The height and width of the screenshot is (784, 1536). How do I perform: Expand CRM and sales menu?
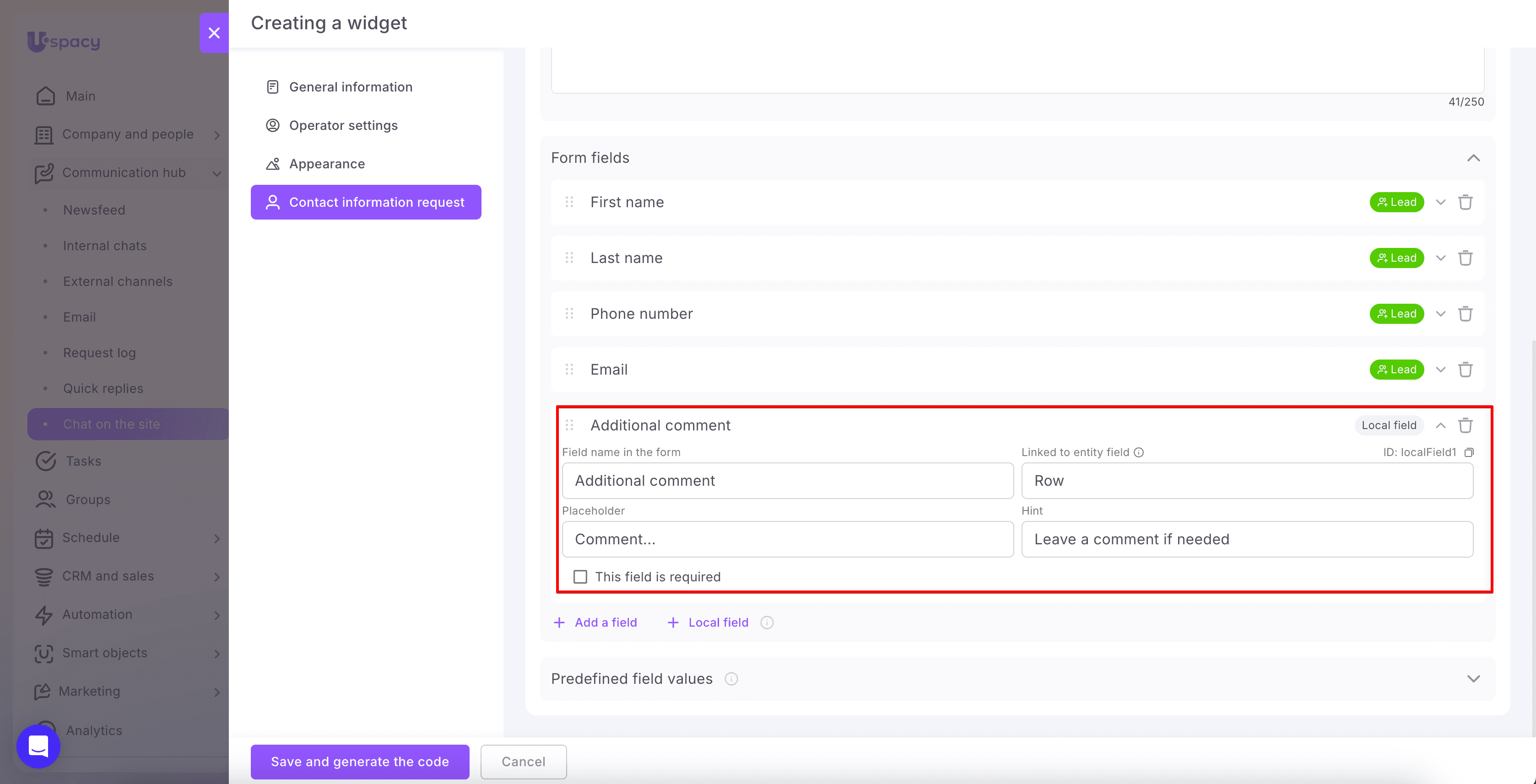(x=217, y=577)
